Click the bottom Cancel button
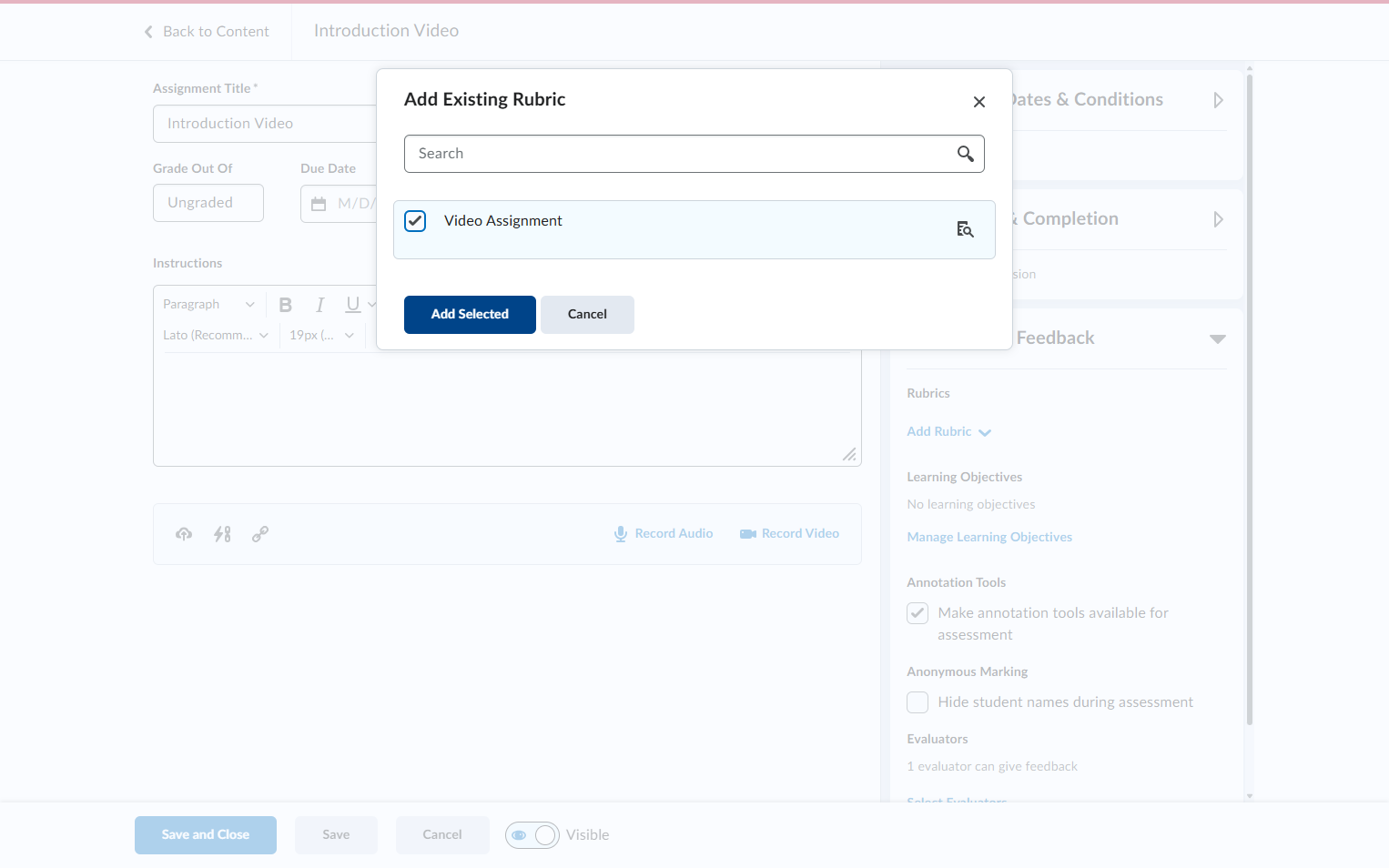1389x868 pixels. (442, 835)
